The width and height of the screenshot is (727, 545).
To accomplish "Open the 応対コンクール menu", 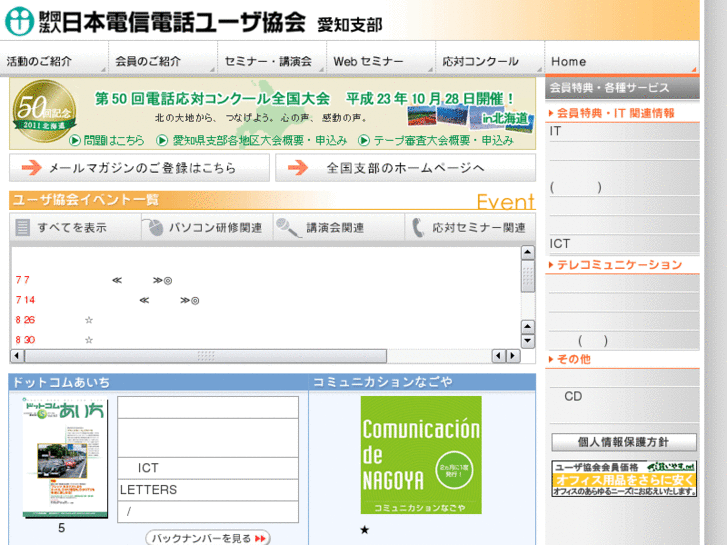I will [490, 58].
